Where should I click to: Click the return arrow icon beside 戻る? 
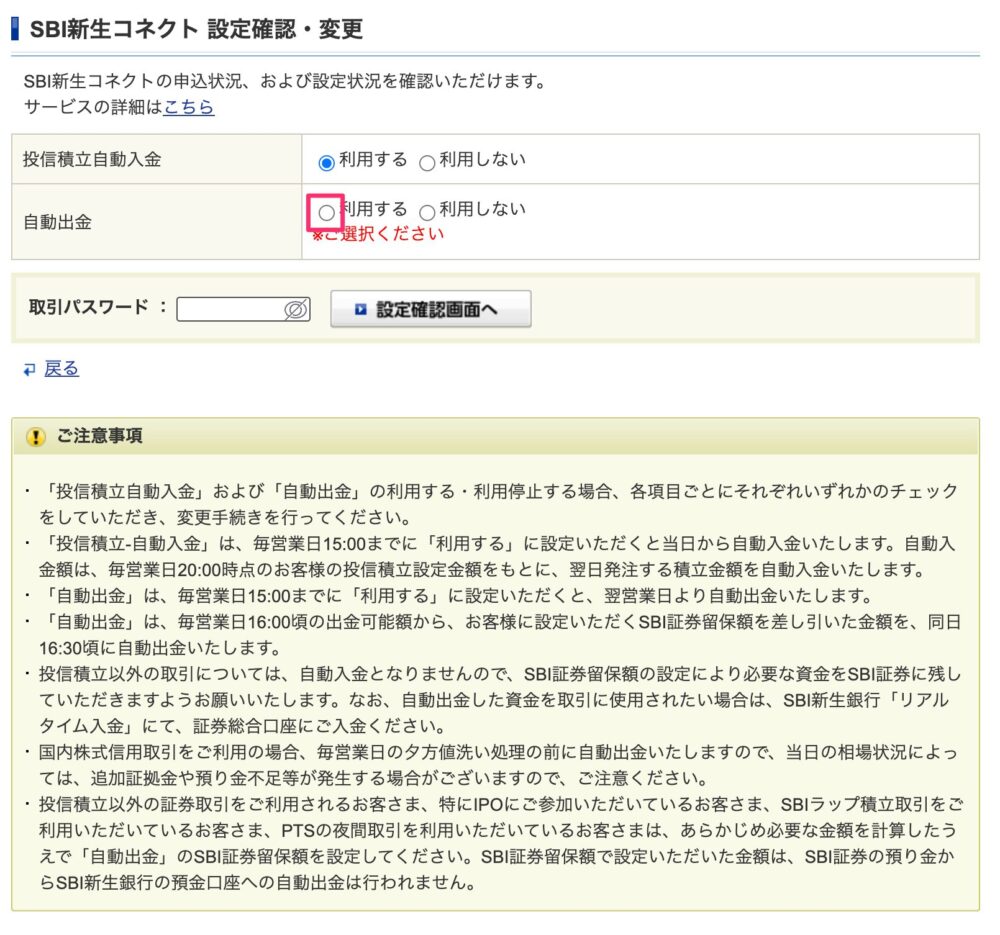point(29,370)
